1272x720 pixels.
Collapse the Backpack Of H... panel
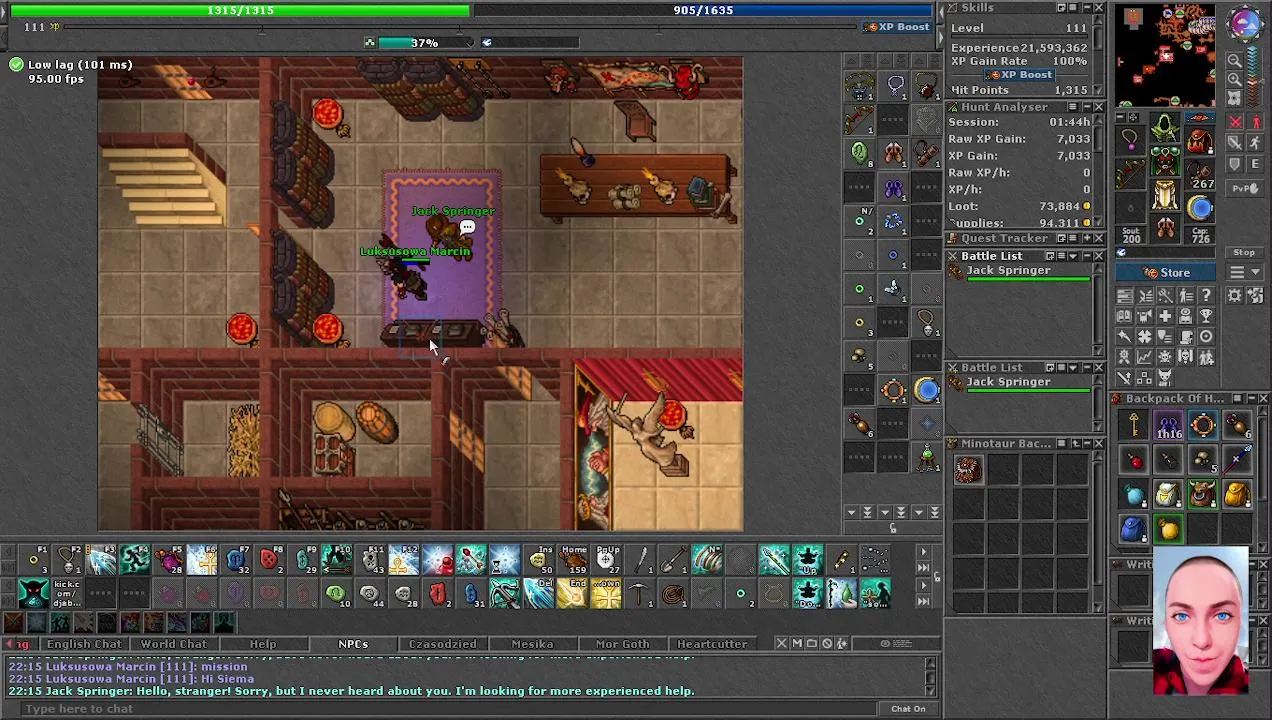(x=1250, y=398)
